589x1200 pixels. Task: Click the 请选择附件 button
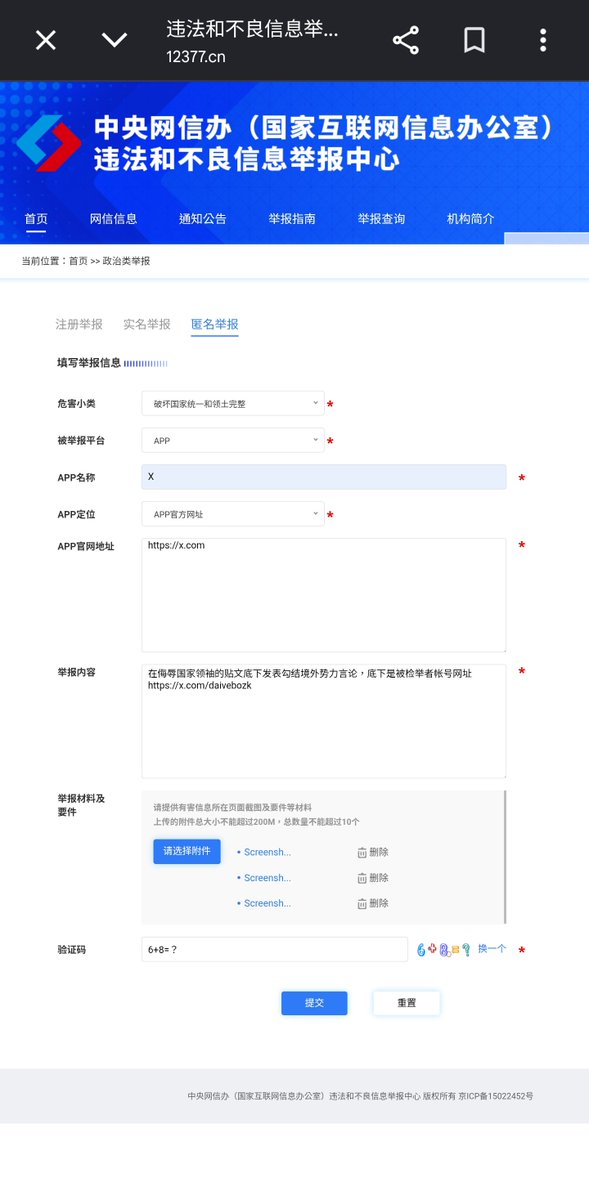coord(187,851)
